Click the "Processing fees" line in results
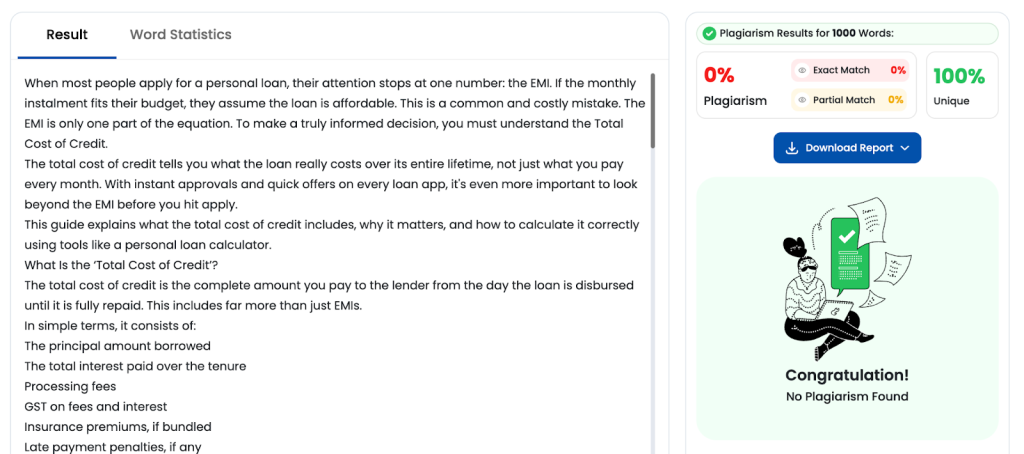 [x=70, y=386]
